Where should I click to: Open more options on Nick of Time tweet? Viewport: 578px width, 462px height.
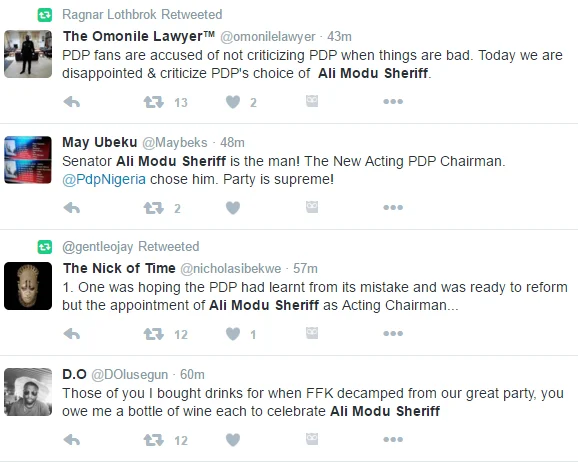point(393,334)
